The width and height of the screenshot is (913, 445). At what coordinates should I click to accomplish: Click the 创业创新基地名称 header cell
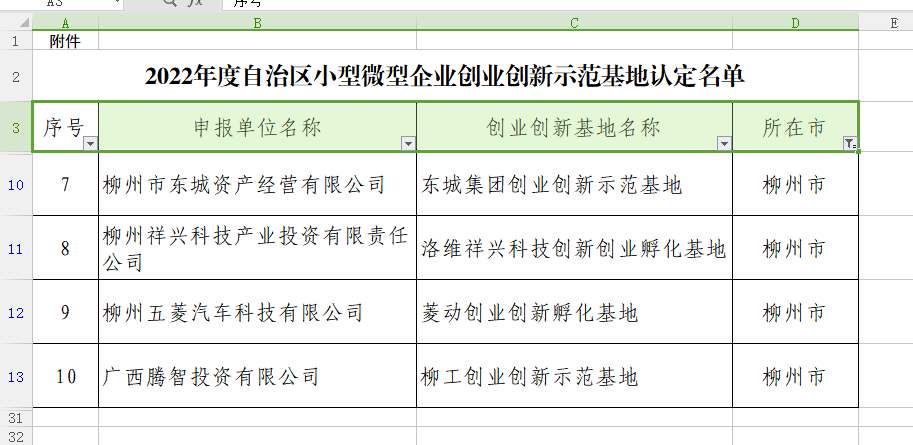[x=574, y=127]
